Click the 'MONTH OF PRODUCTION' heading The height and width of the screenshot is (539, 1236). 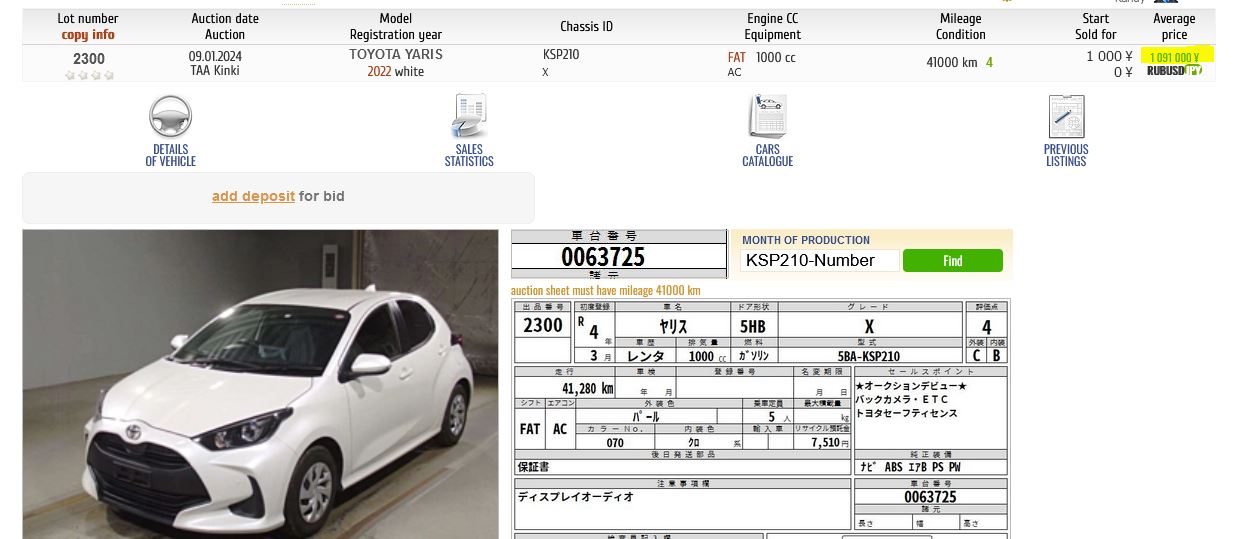806,240
